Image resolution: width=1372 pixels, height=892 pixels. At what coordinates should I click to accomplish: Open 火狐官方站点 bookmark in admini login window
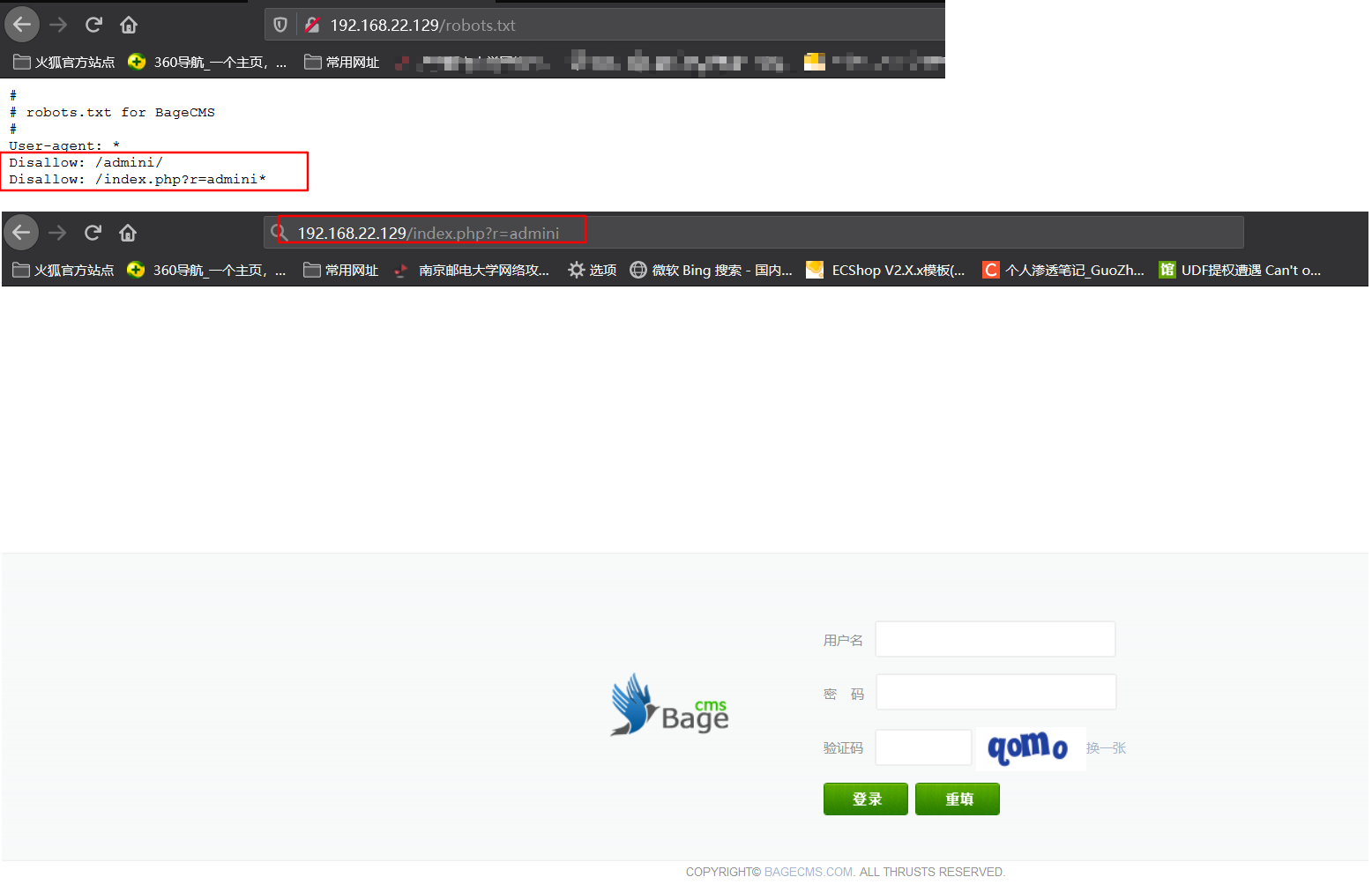click(63, 270)
